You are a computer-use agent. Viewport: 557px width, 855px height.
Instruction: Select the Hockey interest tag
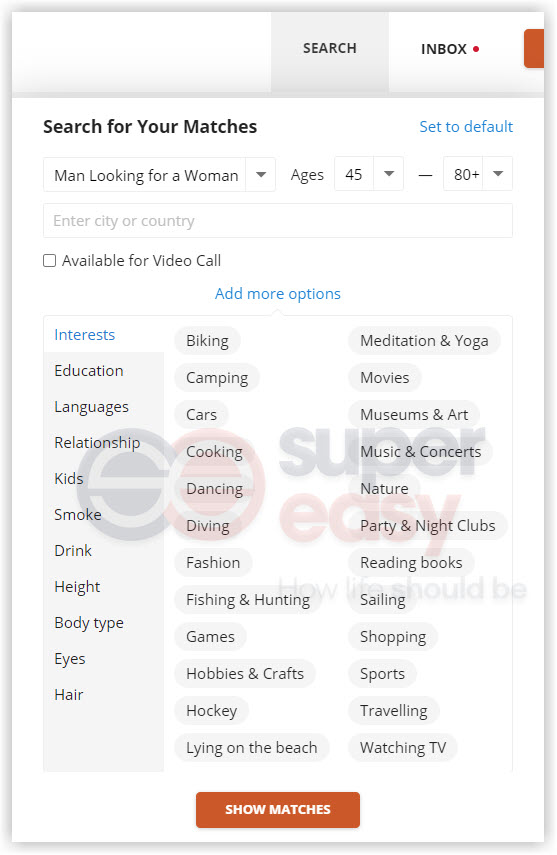click(x=212, y=711)
